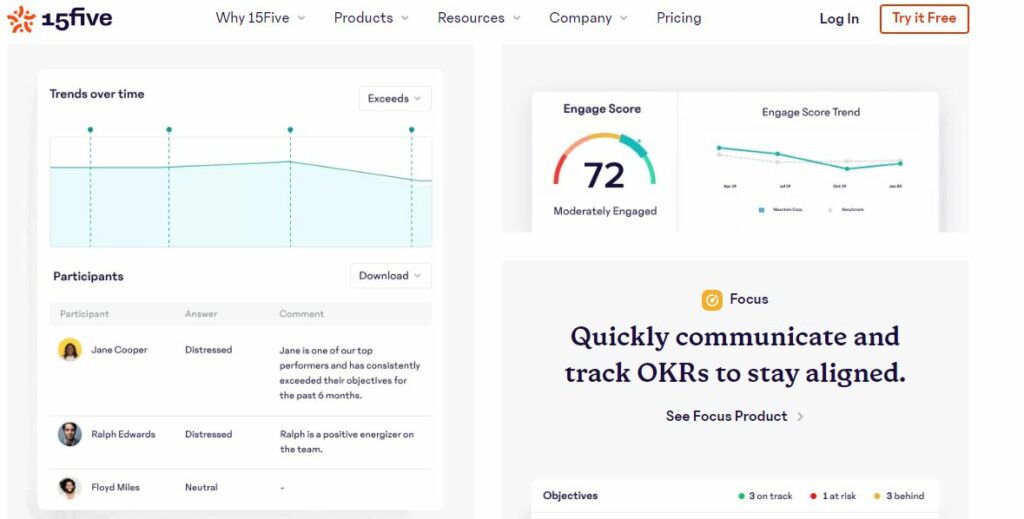Click the Focus product label
The width and height of the screenshot is (1024, 519).
[x=748, y=299]
